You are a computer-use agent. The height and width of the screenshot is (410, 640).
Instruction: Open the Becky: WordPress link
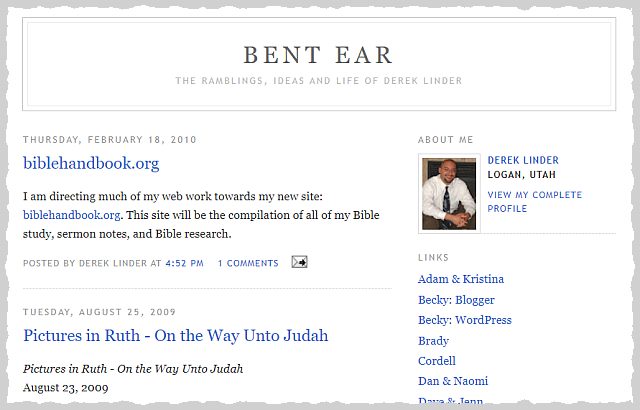click(464, 320)
